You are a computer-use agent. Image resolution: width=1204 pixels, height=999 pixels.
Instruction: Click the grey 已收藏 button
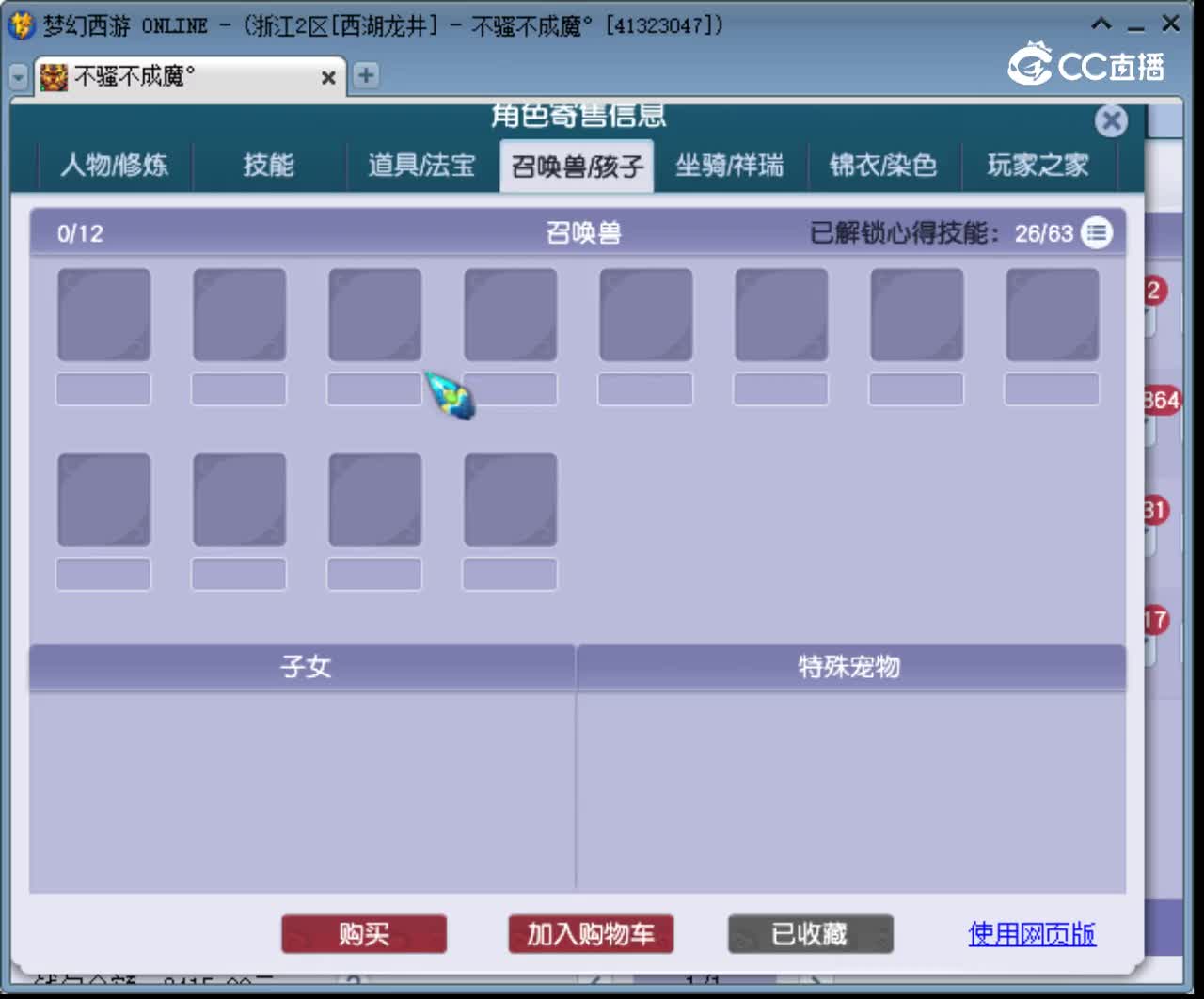click(810, 934)
